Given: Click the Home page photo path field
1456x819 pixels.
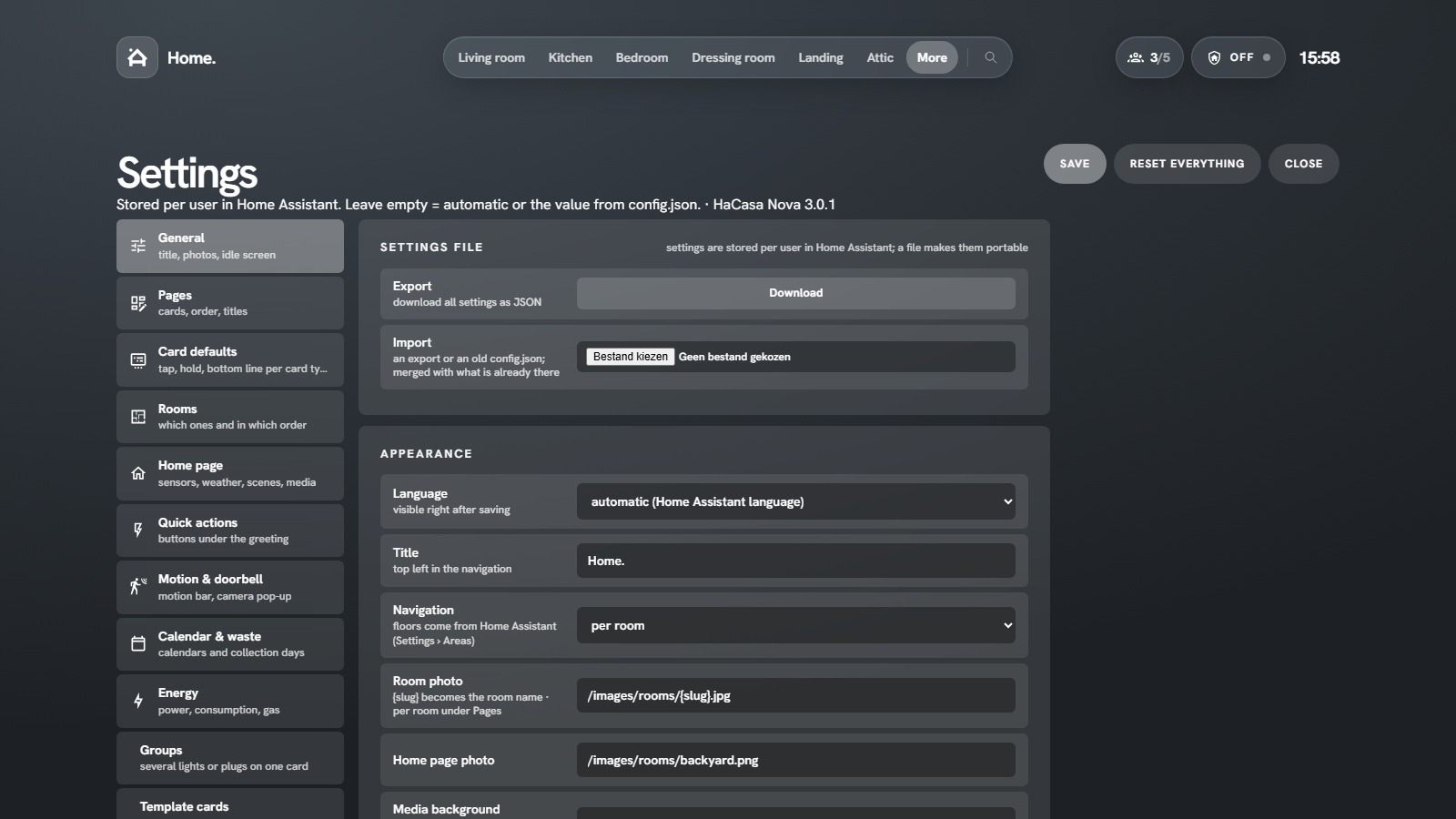Looking at the screenshot, I should pyautogui.click(x=796, y=760).
